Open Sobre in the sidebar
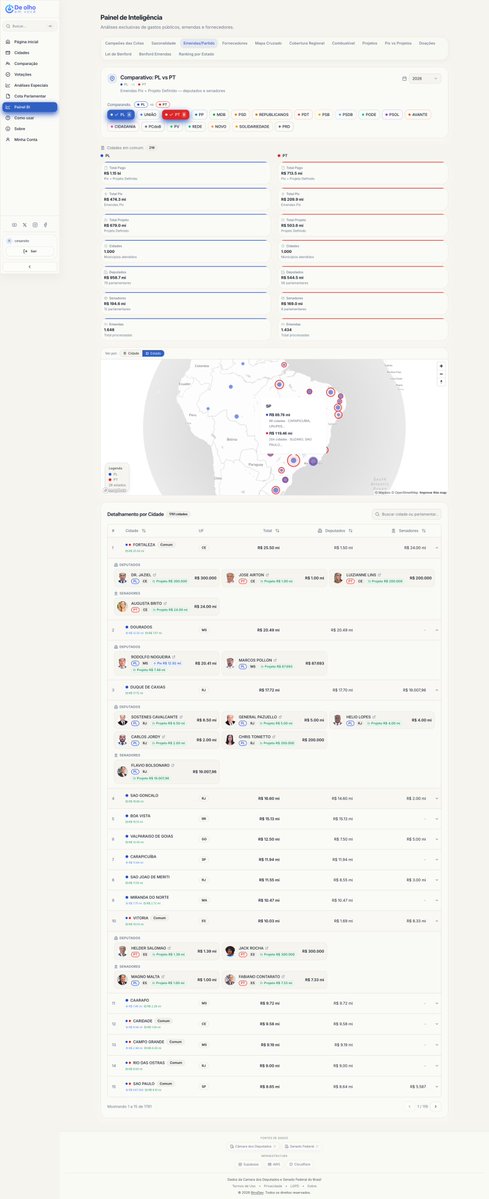 (x=29, y=128)
